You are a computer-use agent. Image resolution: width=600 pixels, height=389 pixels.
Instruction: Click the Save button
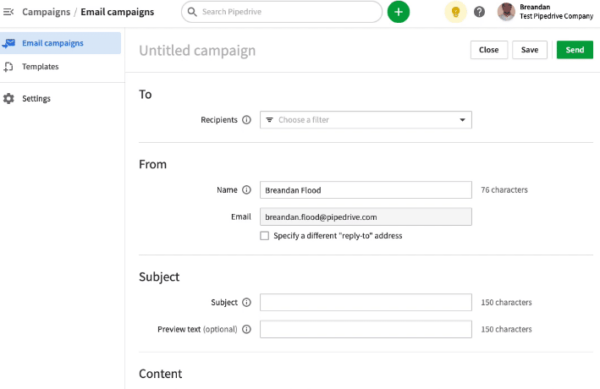(530, 50)
